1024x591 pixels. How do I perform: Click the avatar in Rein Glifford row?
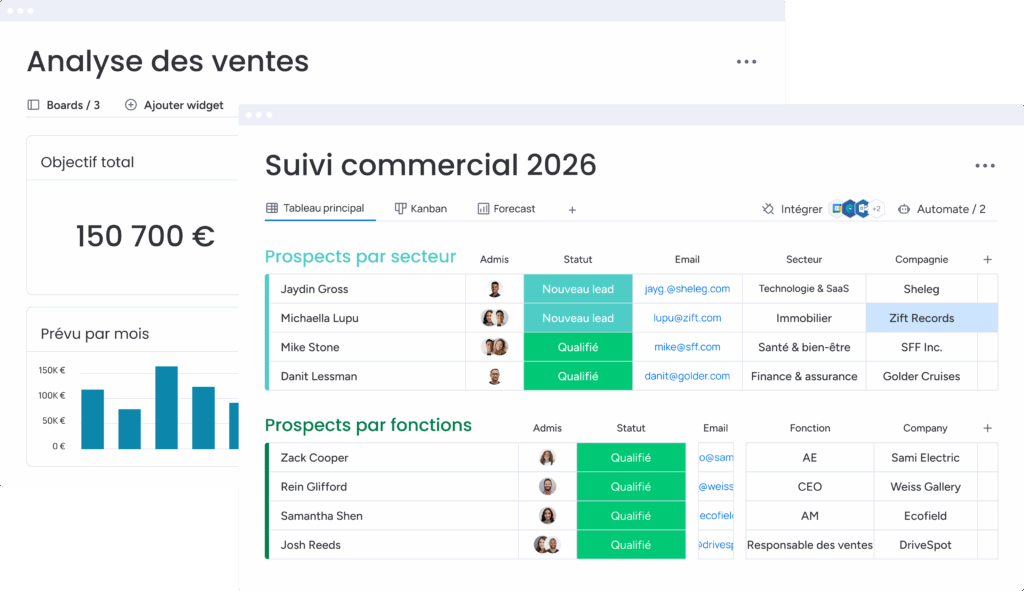point(547,487)
